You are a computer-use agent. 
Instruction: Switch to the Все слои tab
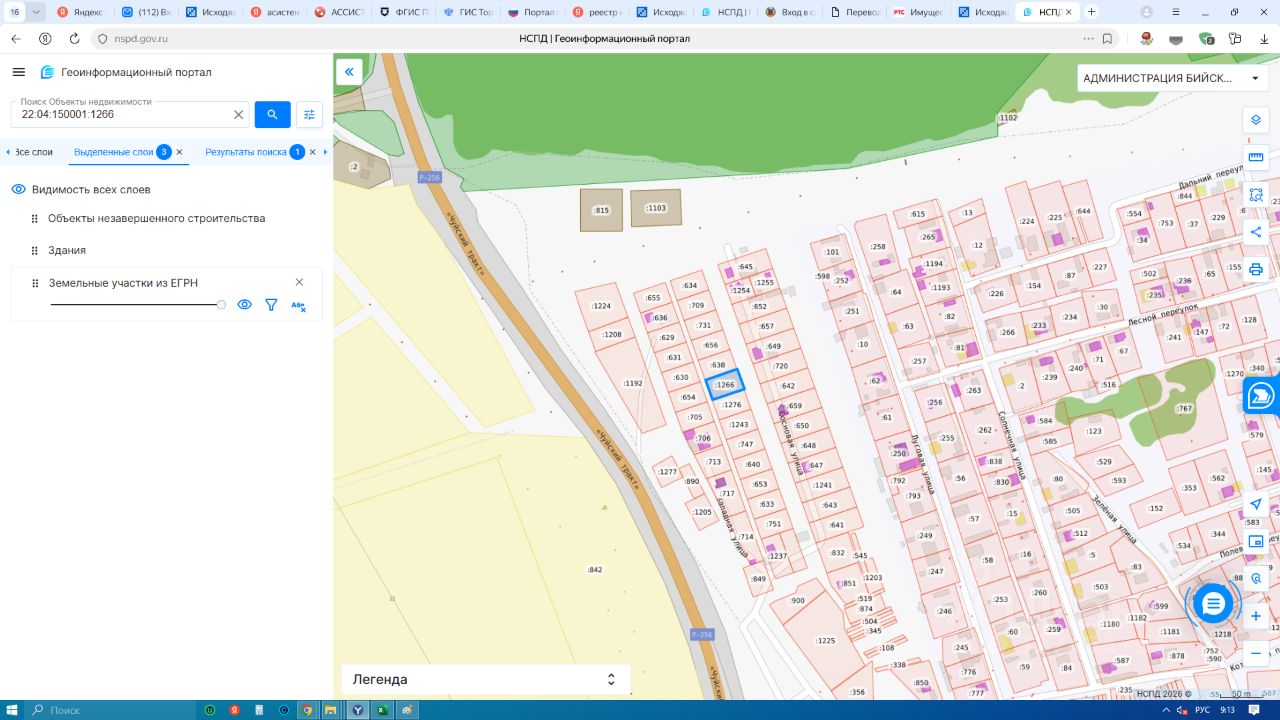click(33, 152)
